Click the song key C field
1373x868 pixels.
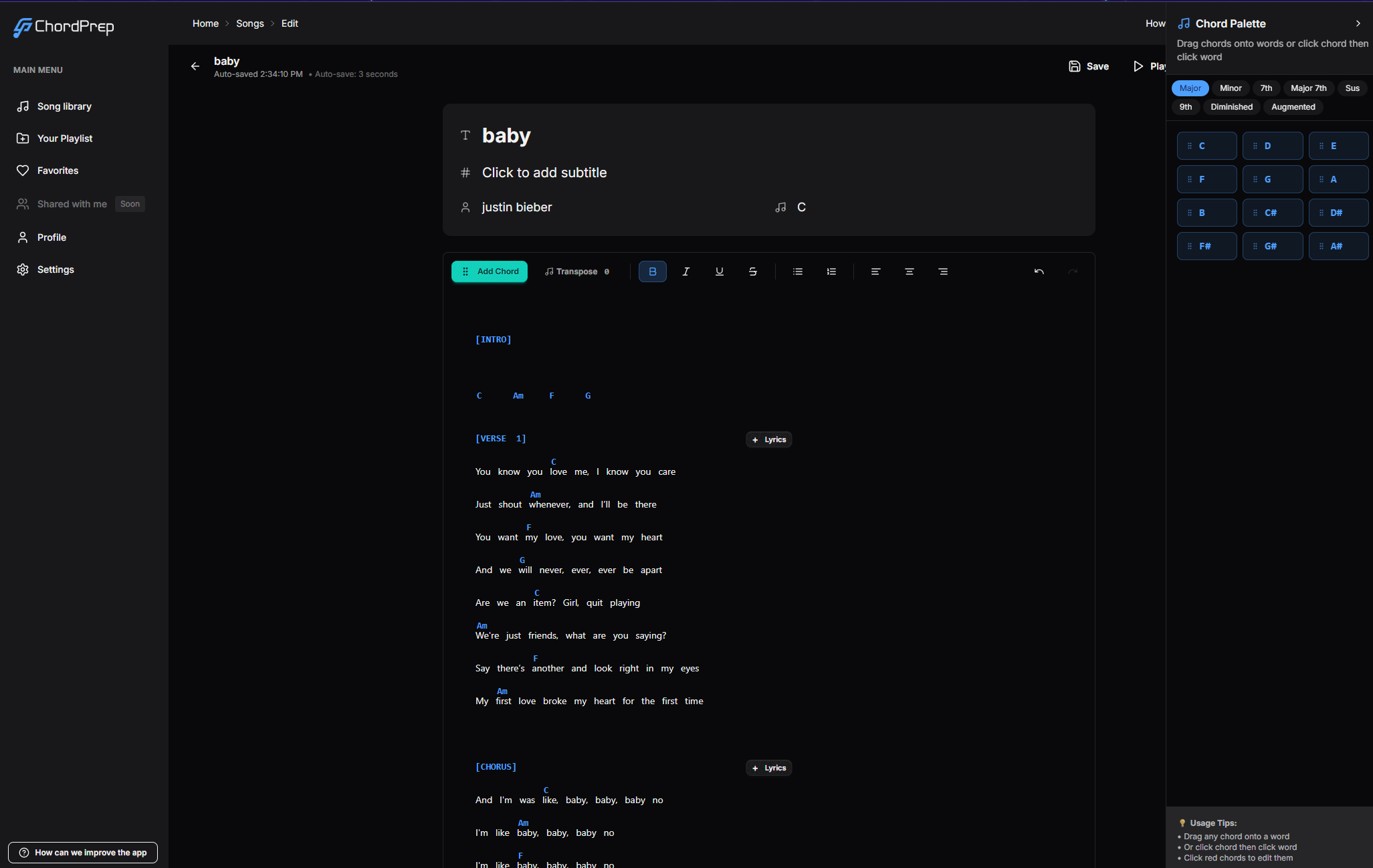[x=801, y=207]
